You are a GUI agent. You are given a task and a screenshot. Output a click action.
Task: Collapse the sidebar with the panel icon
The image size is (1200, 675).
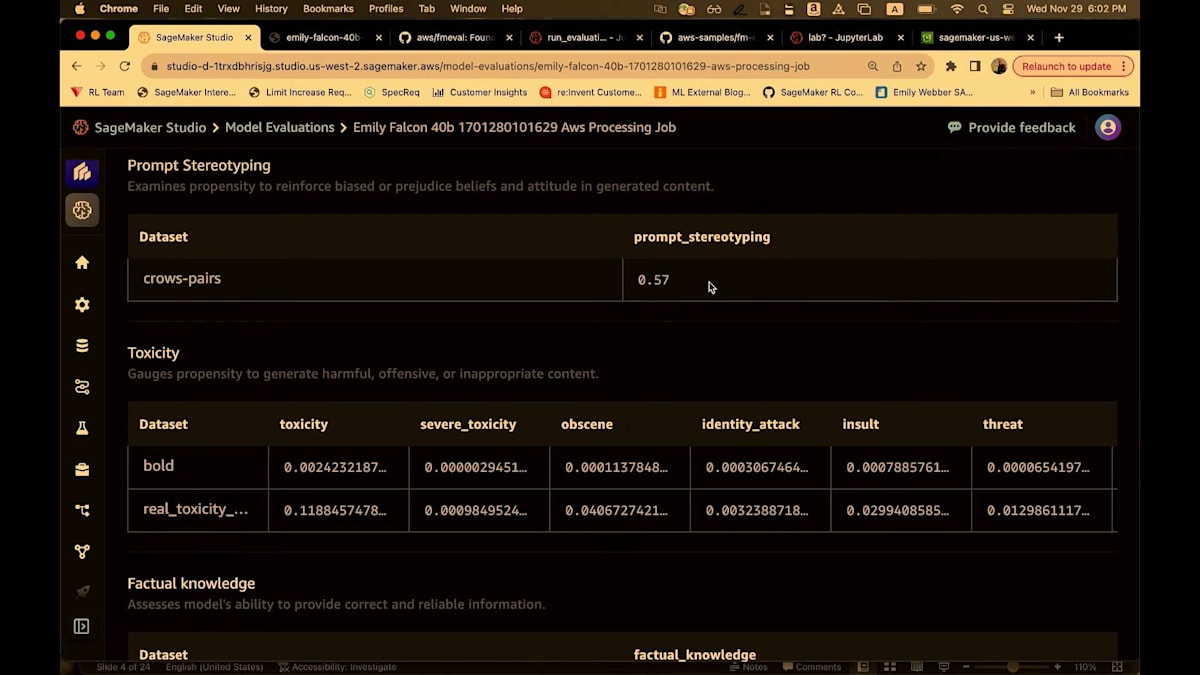coord(82,627)
